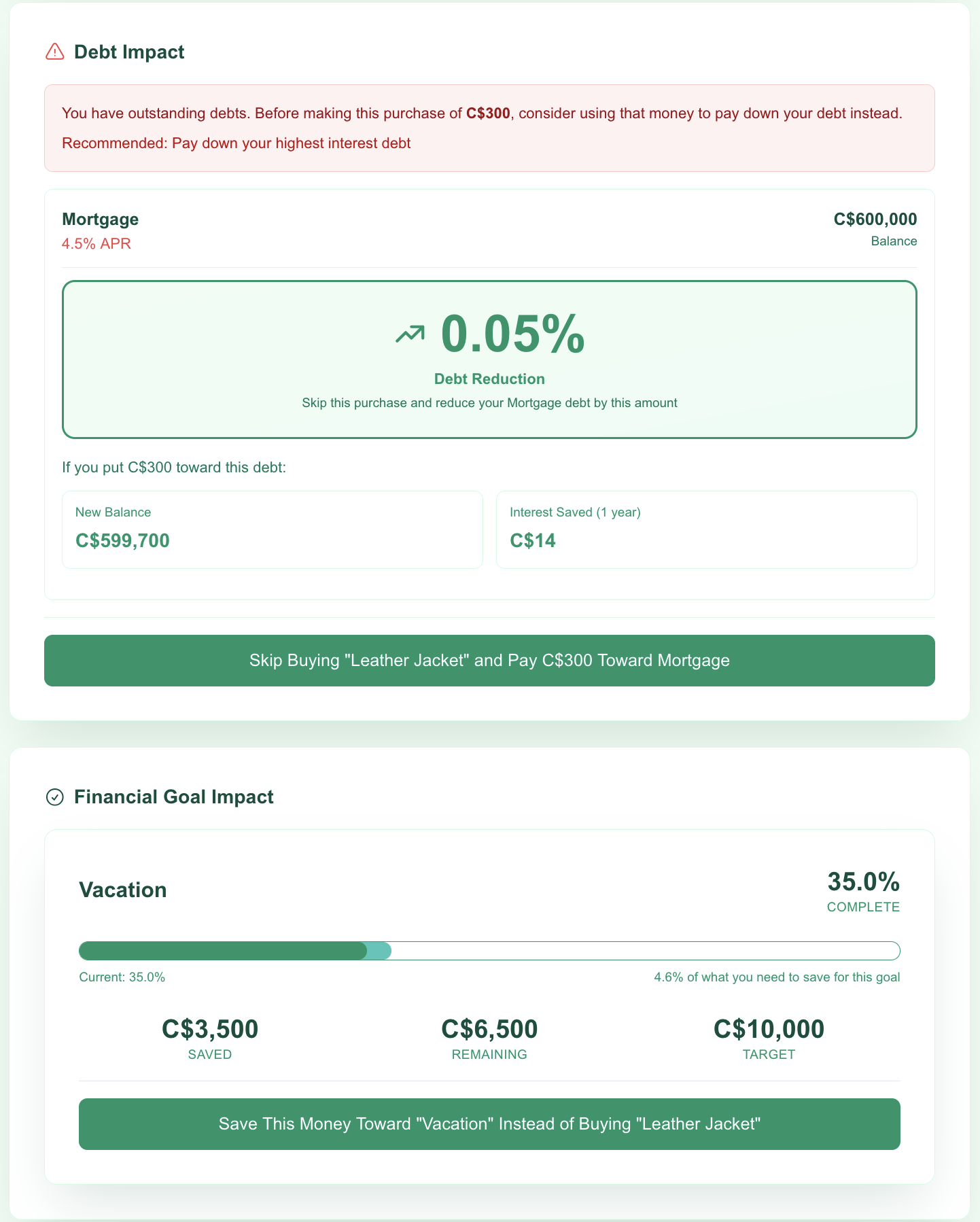The height and width of the screenshot is (1222, 980).
Task: Click the bold C$300 amount in the warning
Action: tap(487, 113)
